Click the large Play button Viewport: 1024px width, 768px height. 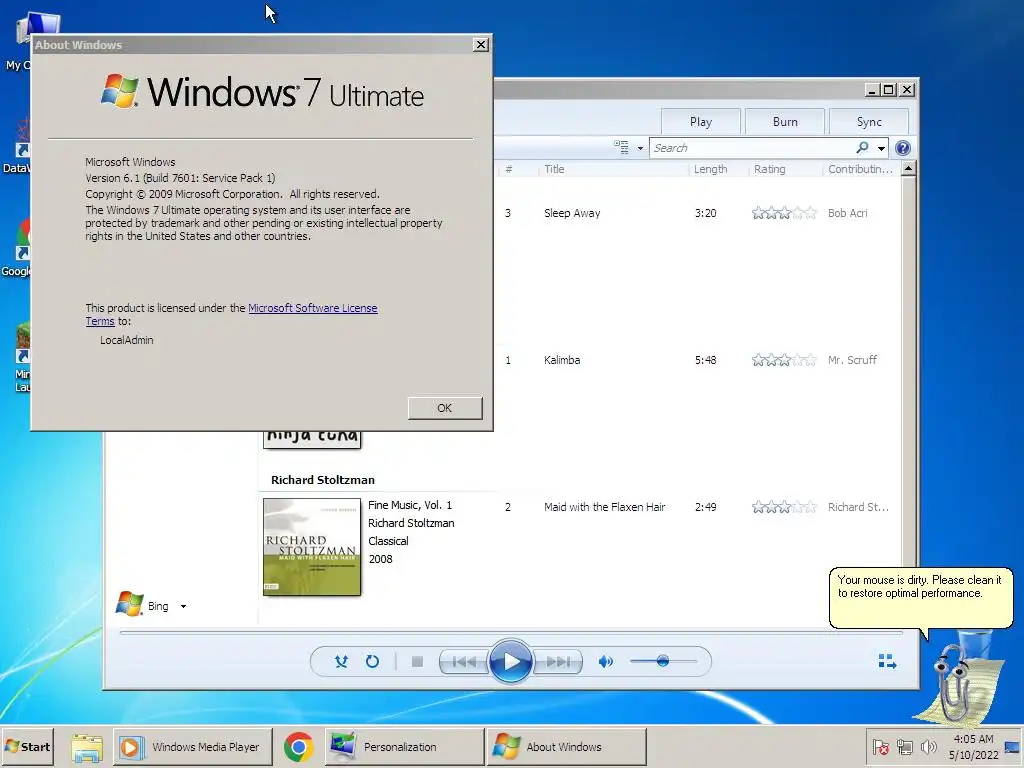coord(510,662)
